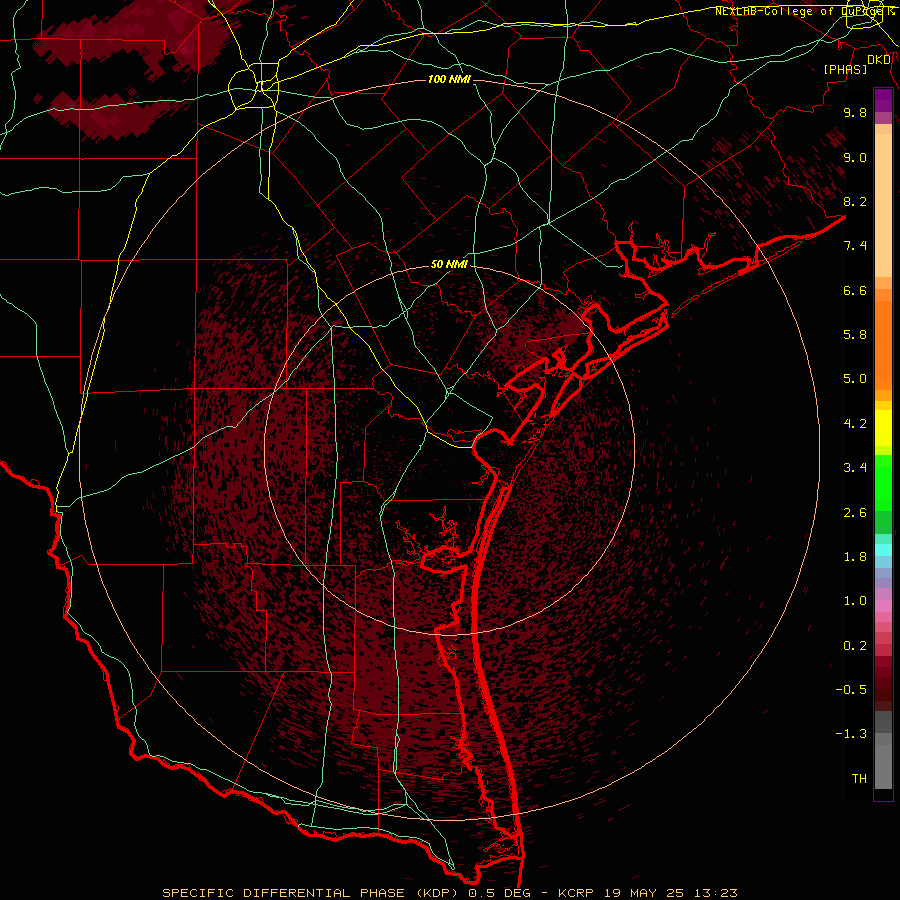The height and width of the screenshot is (900, 900).
Task: Click the TH label on the color scale
Action: (859, 779)
